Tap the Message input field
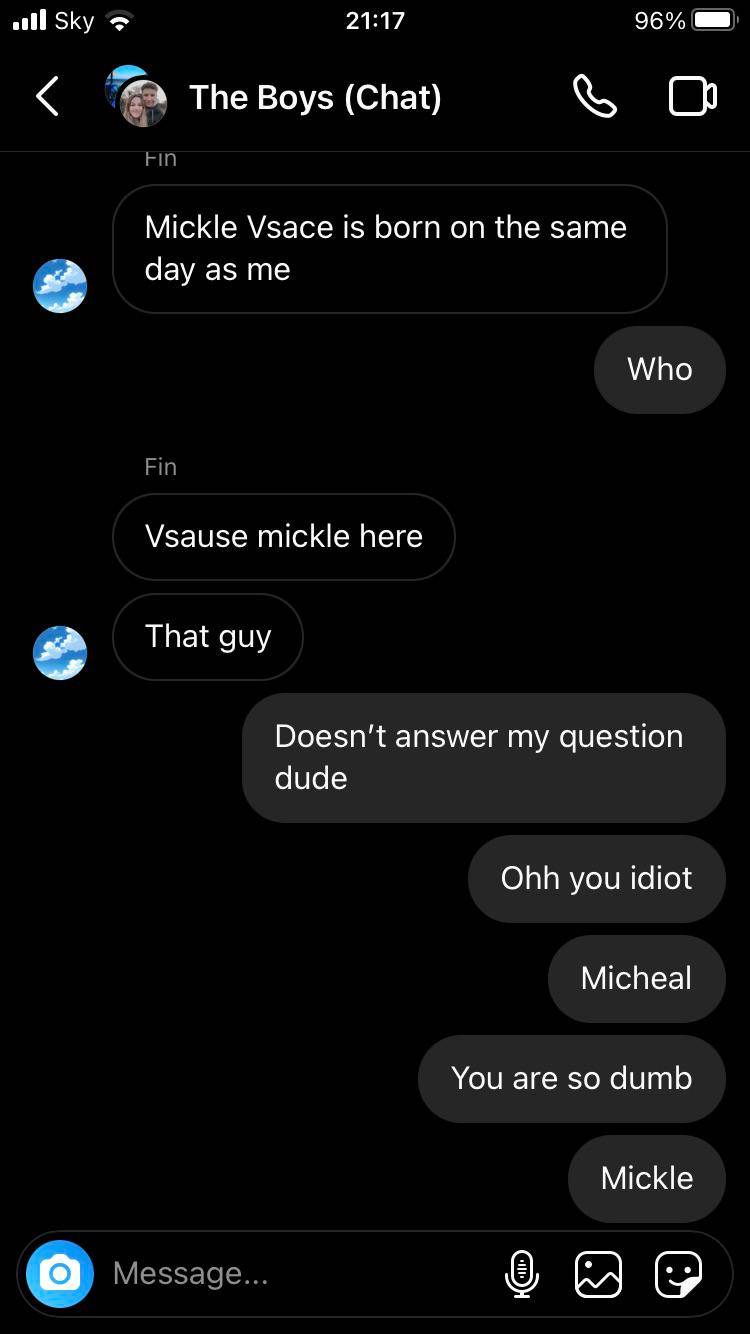Viewport: 750px width, 1334px height. click(x=300, y=1273)
